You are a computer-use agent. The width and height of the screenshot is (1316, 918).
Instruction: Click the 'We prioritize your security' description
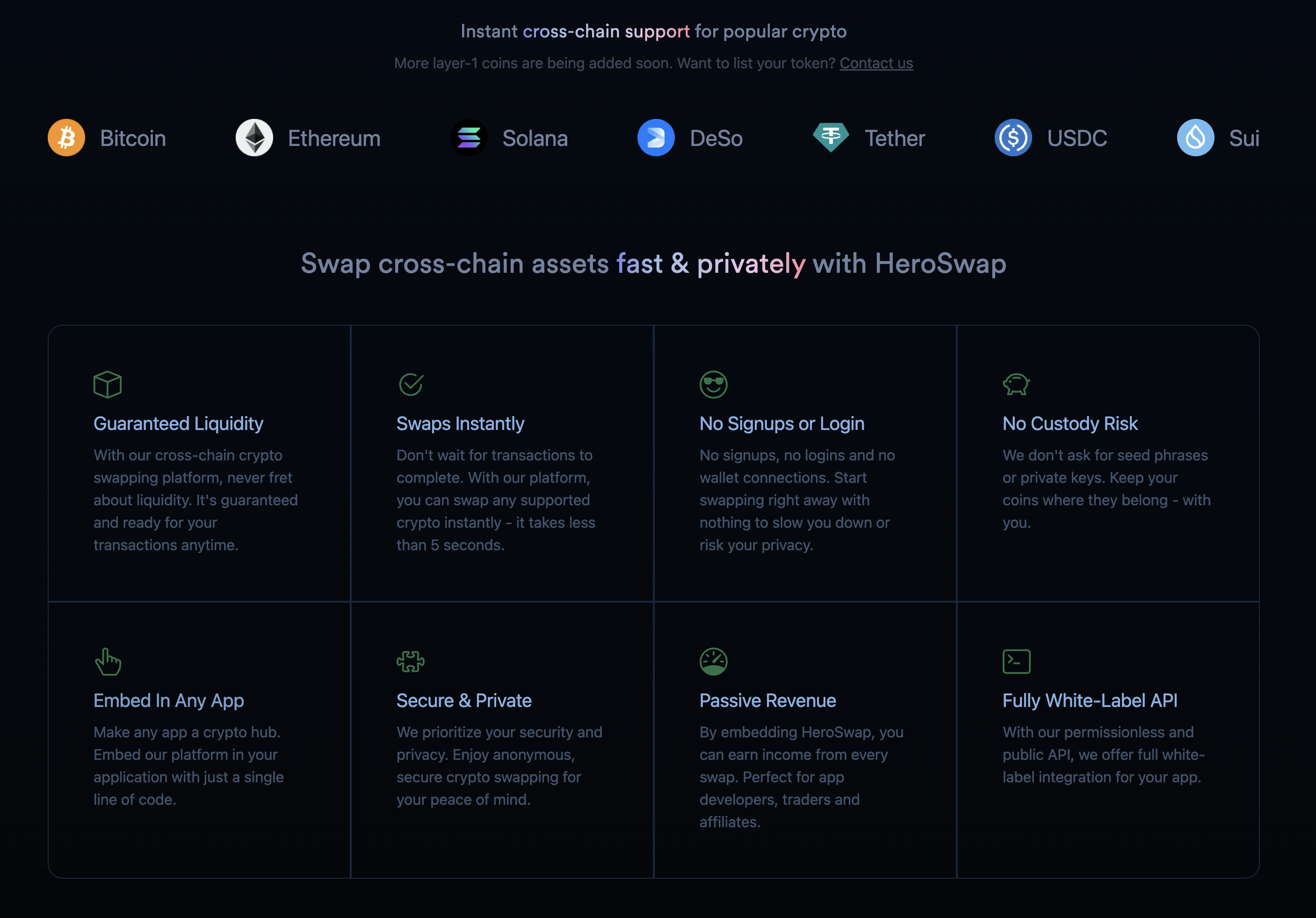click(x=499, y=765)
